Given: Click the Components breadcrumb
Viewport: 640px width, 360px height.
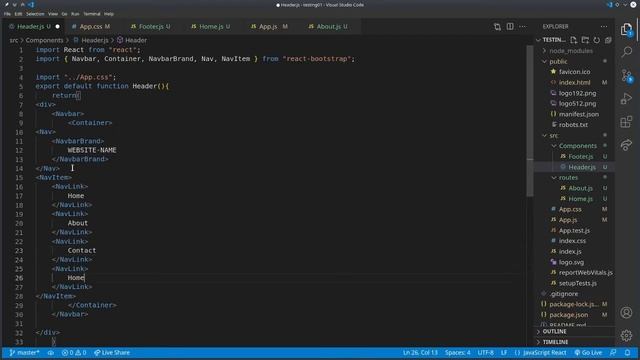Looking at the screenshot, I should click(44, 40).
